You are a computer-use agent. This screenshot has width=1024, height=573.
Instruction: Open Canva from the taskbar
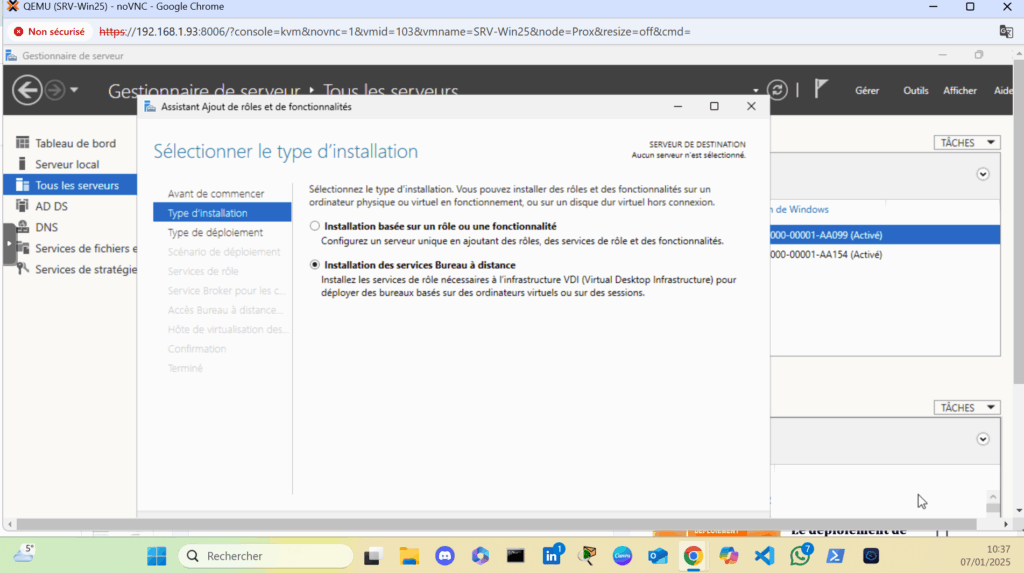(x=622, y=556)
